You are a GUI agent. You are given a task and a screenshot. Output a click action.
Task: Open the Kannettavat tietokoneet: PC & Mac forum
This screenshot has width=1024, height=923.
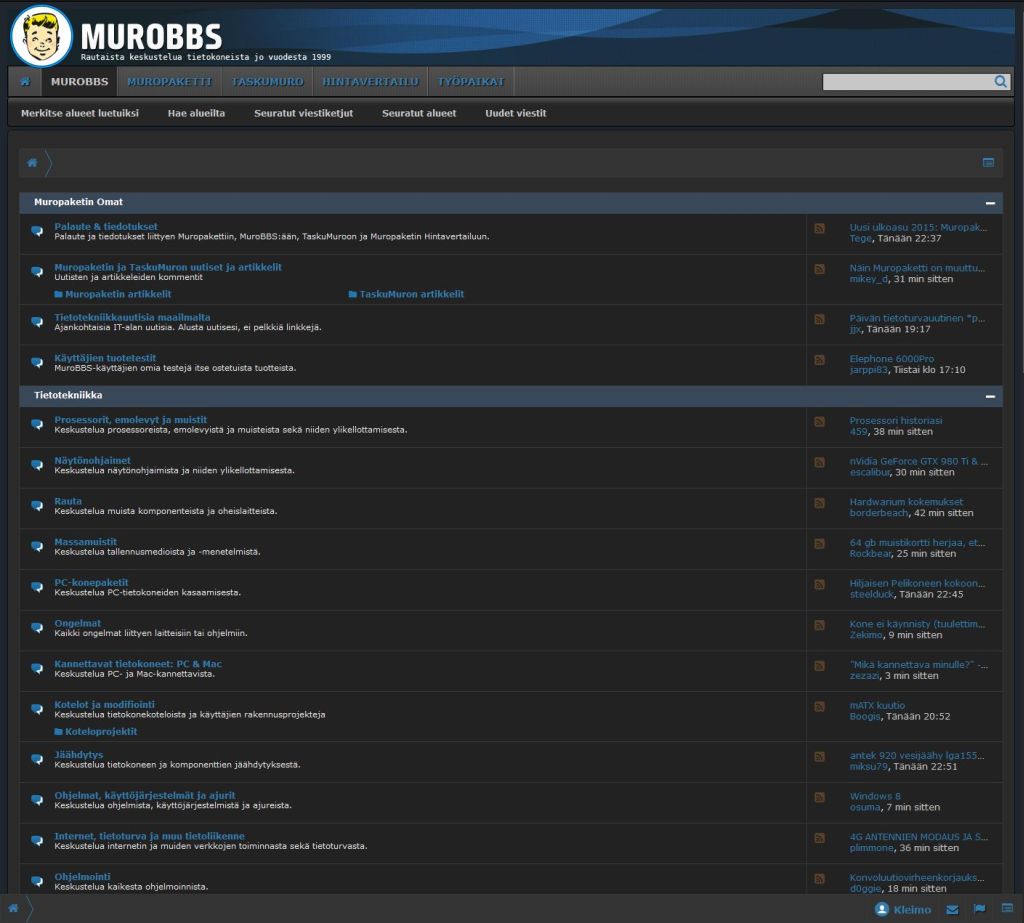tap(138, 664)
